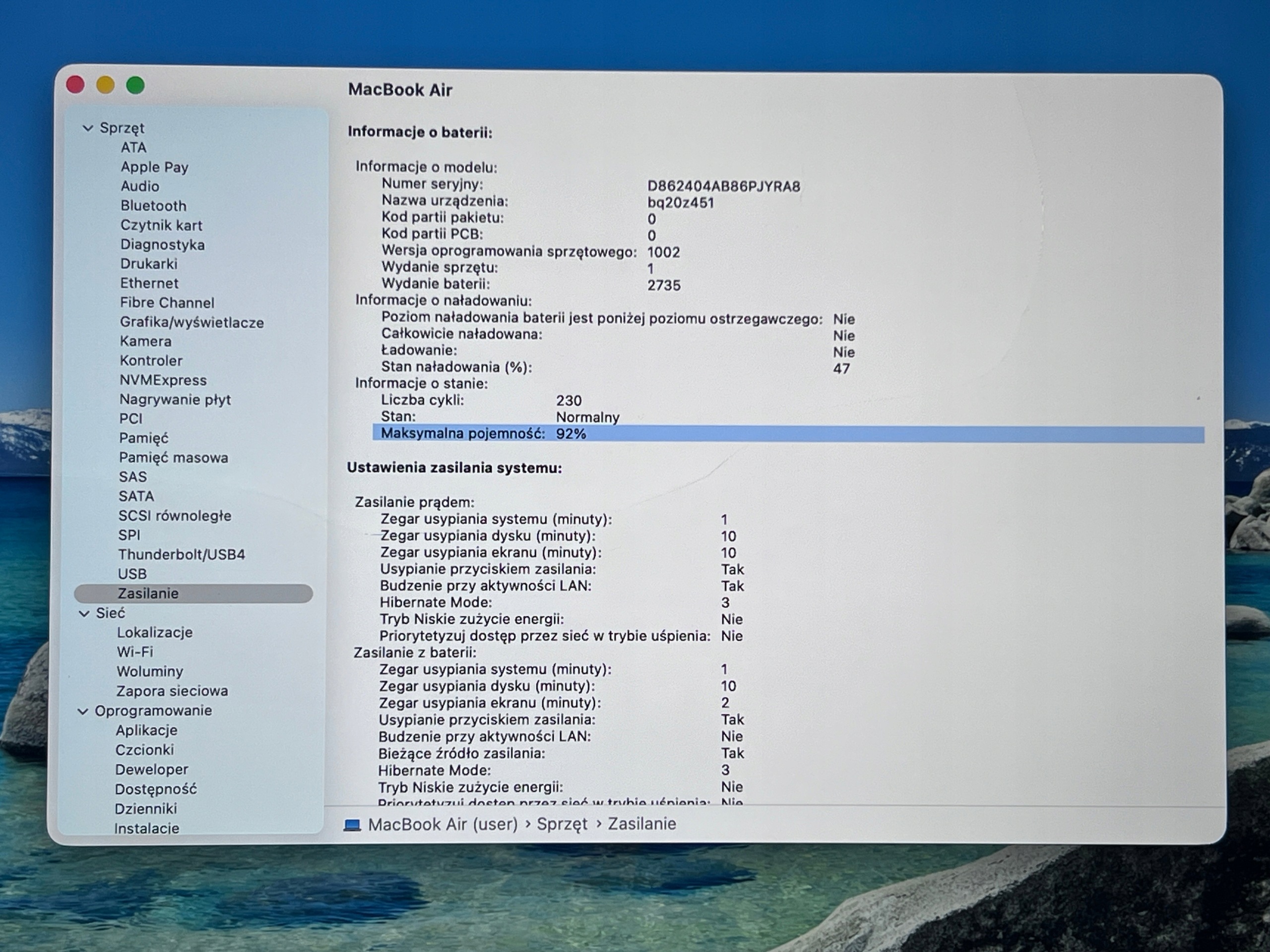The width and height of the screenshot is (1270, 952).
Task: Click the Całkowicie naładowana label
Action: [x=461, y=334]
